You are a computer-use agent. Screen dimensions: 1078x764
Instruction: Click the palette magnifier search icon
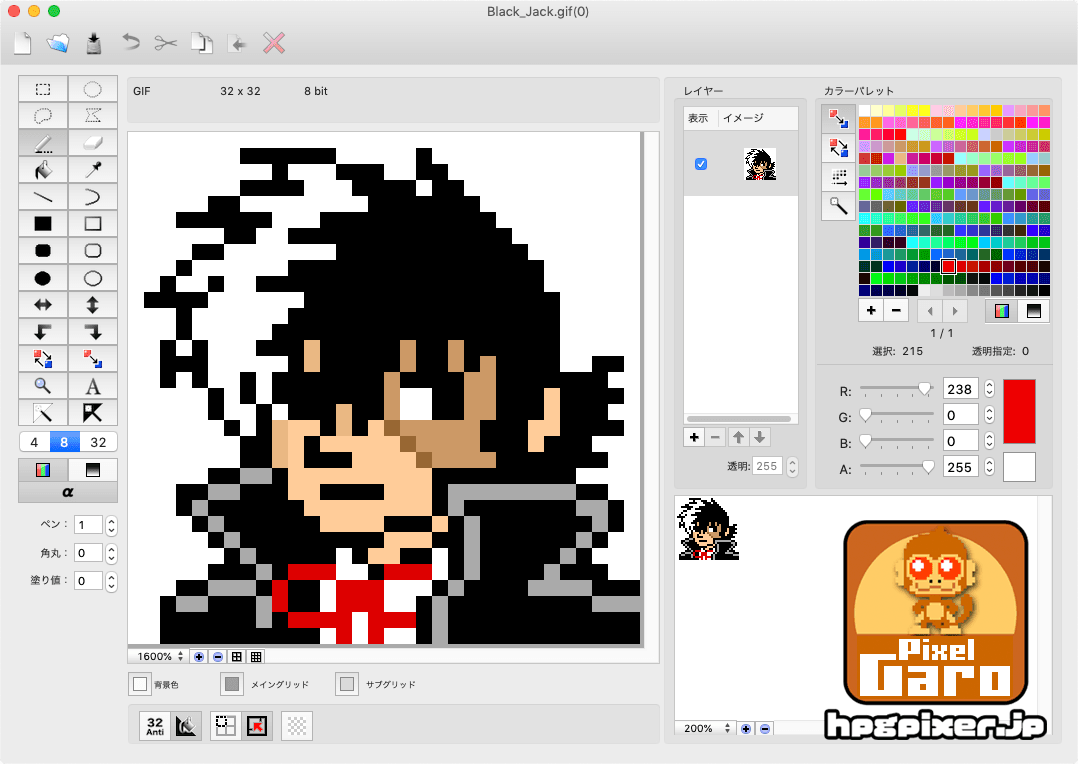[838, 206]
